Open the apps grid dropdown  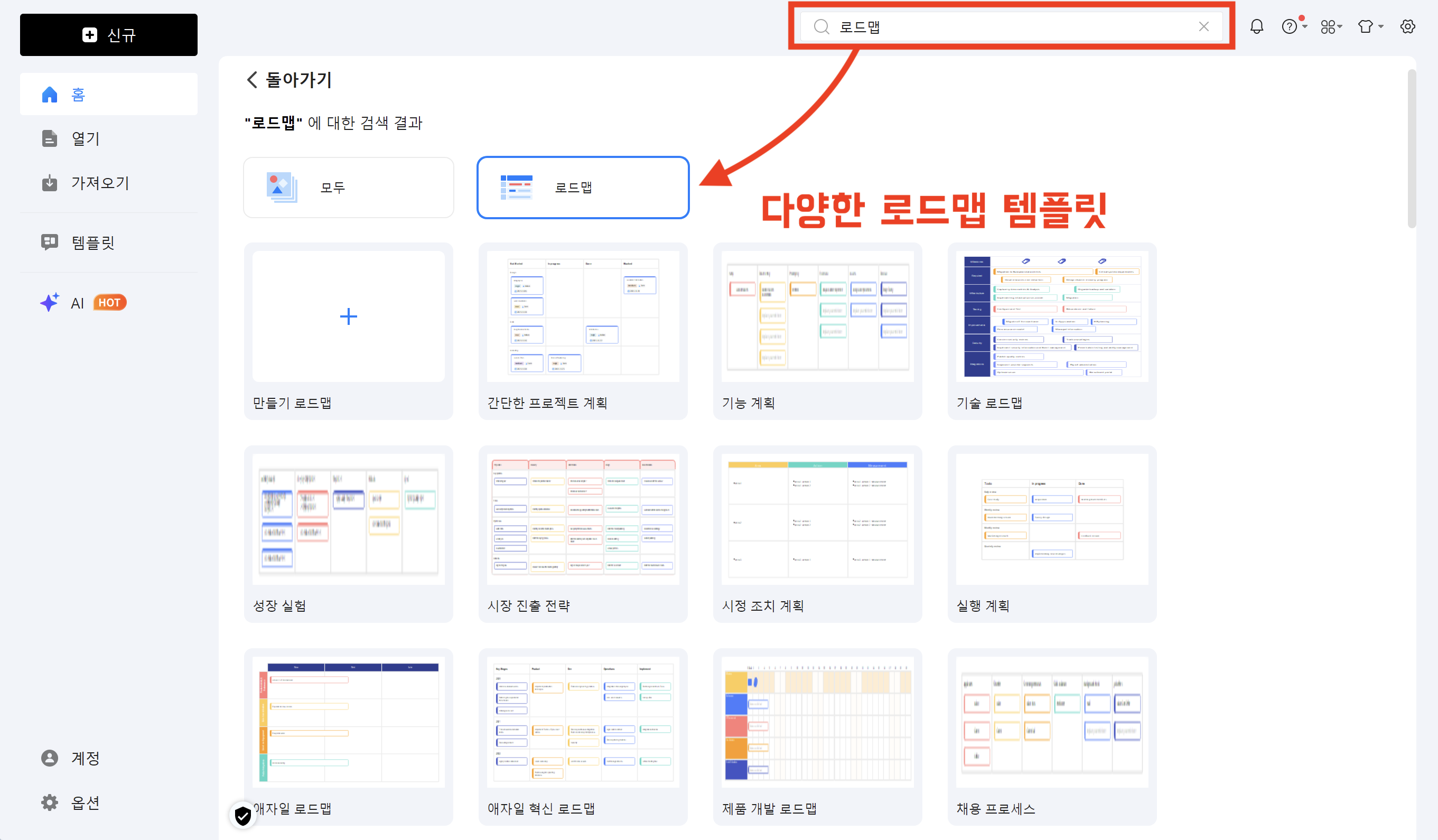point(1331,27)
